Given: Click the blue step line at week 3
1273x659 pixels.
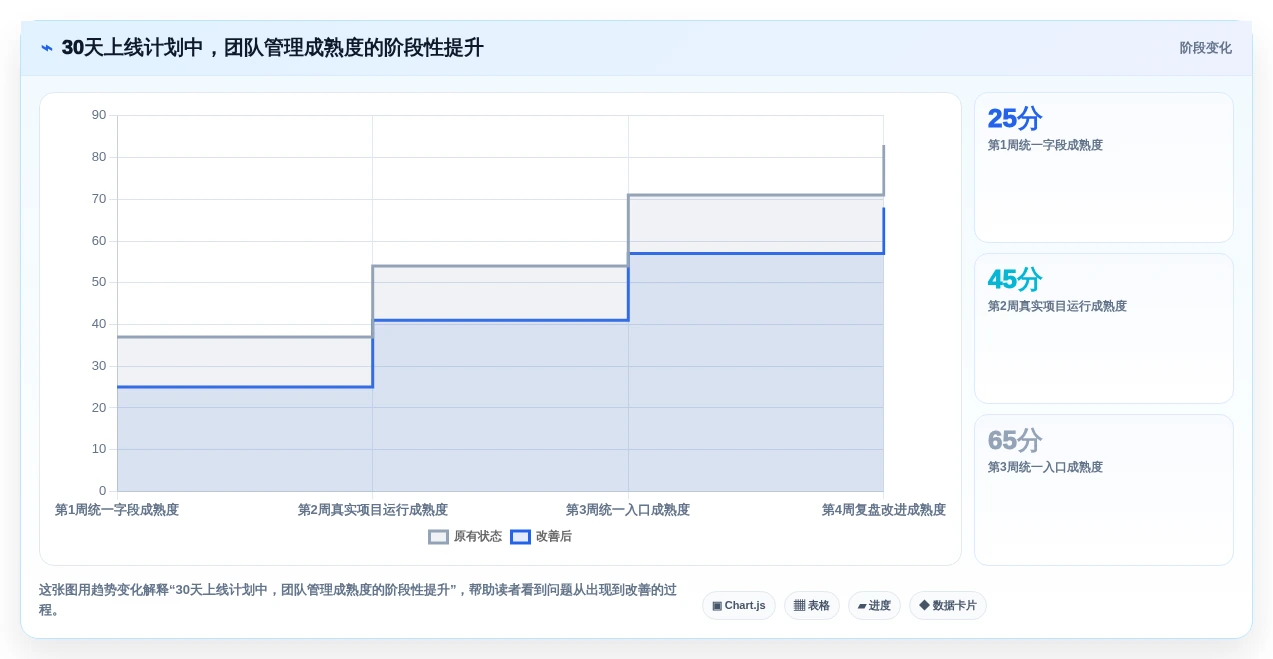Looking at the screenshot, I should tap(756, 253).
